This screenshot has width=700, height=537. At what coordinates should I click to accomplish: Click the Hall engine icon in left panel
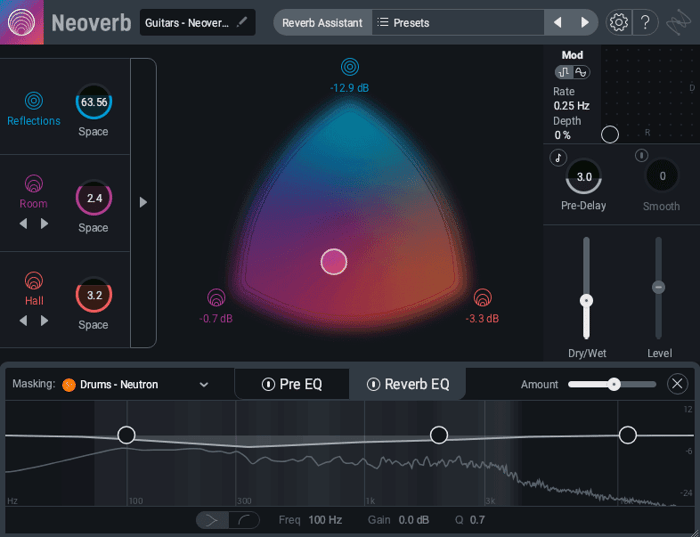pyautogui.click(x=34, y=281)
